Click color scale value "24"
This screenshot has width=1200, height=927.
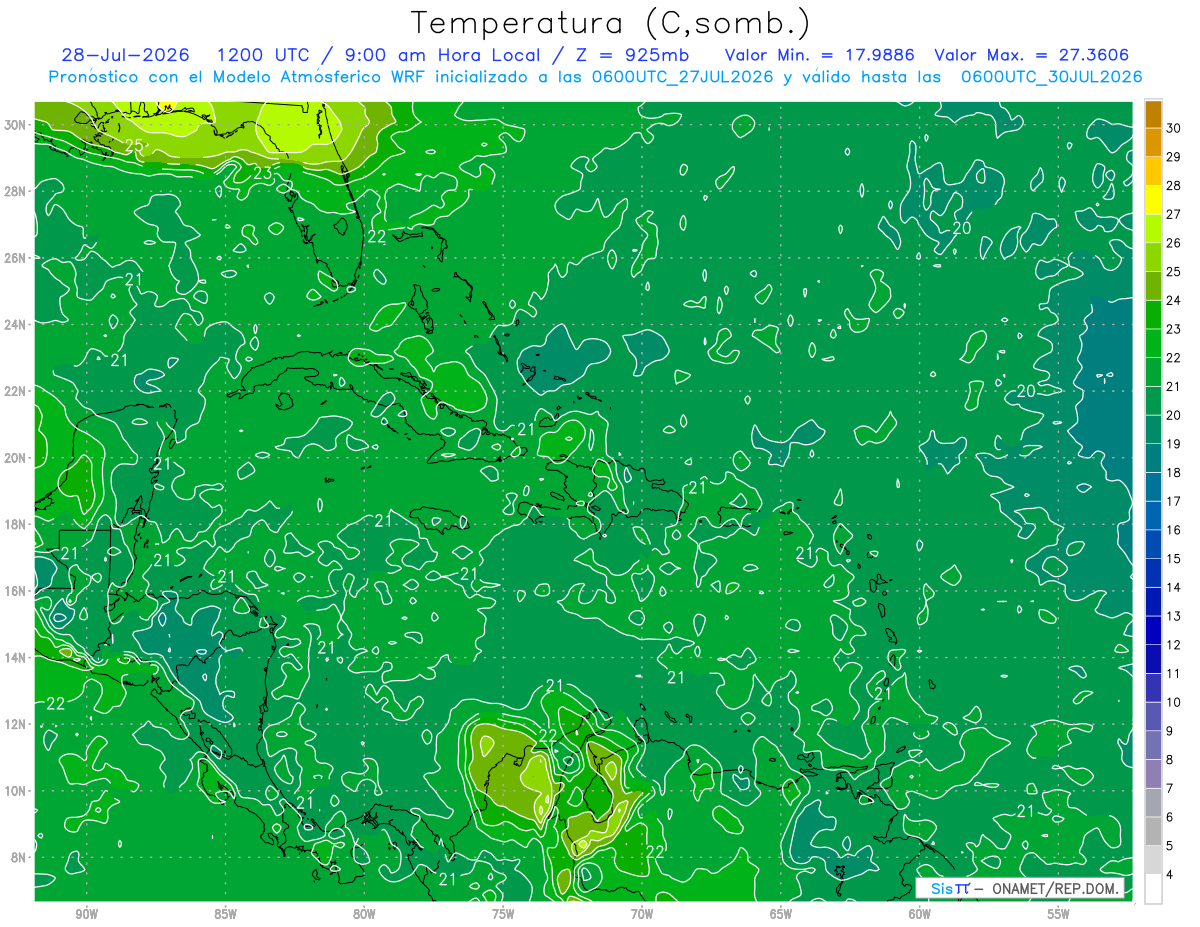pos(1174,300)
